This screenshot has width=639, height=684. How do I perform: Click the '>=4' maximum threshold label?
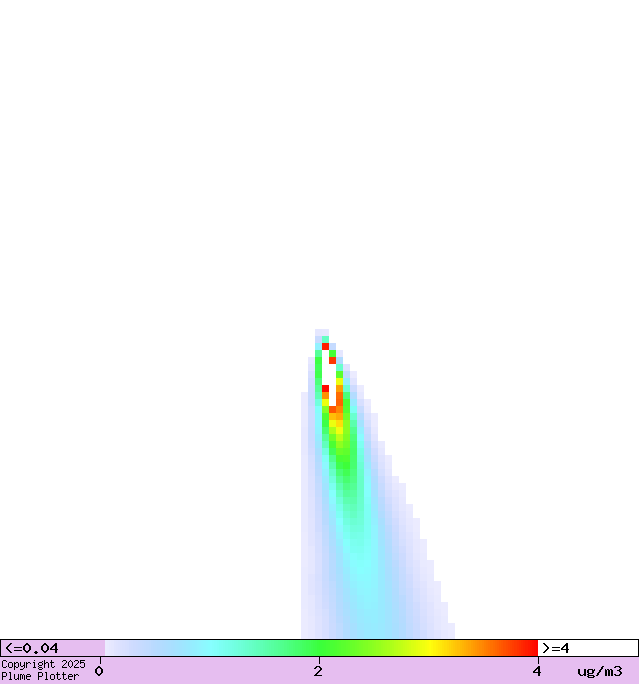pyautogui.click(x=556, y=648)
